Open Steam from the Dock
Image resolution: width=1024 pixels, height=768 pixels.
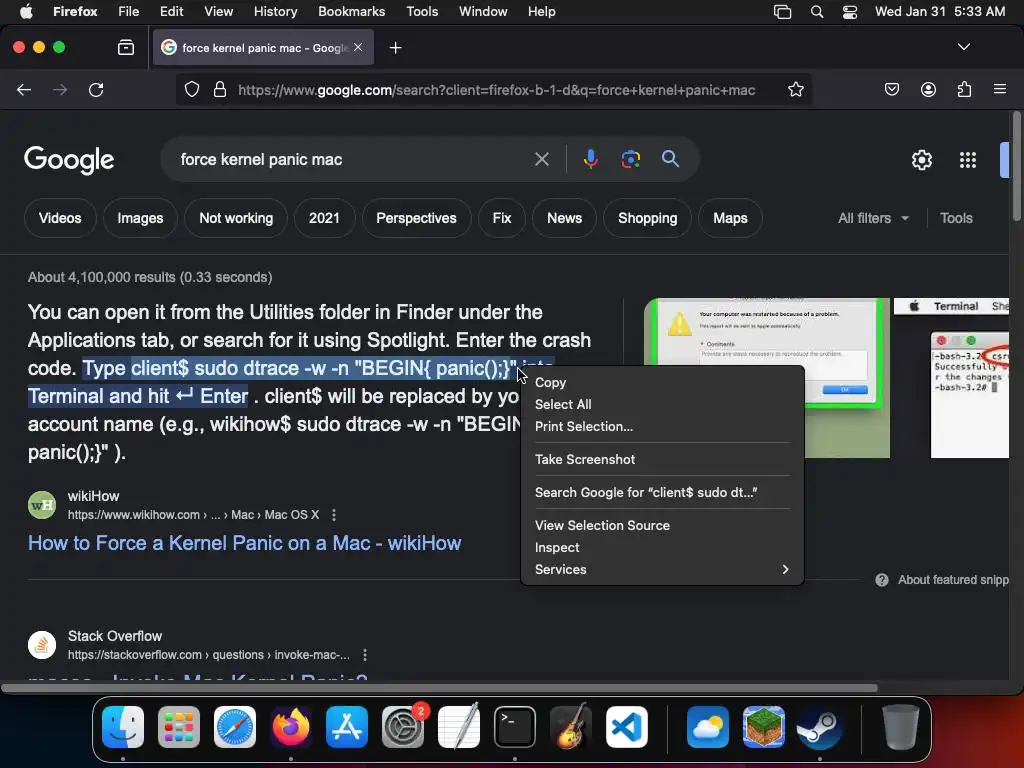click(820, 727)
